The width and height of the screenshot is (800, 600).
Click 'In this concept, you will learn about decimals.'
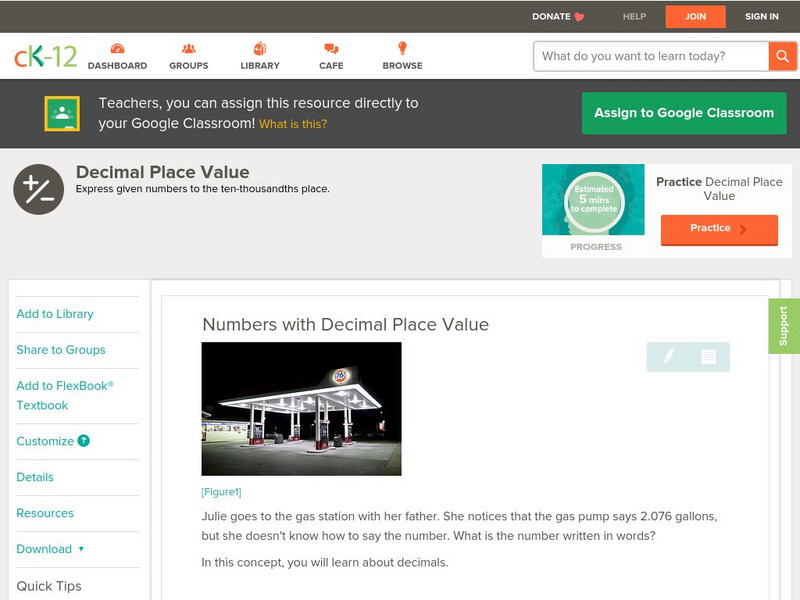click(x=325, y=562)
